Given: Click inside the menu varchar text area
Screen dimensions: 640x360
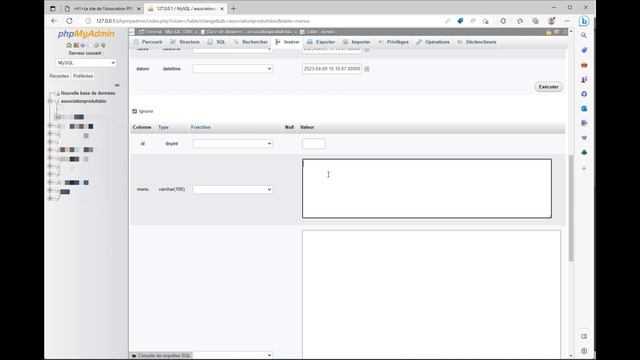Looking at the screenshot, I should pos(427,189).
